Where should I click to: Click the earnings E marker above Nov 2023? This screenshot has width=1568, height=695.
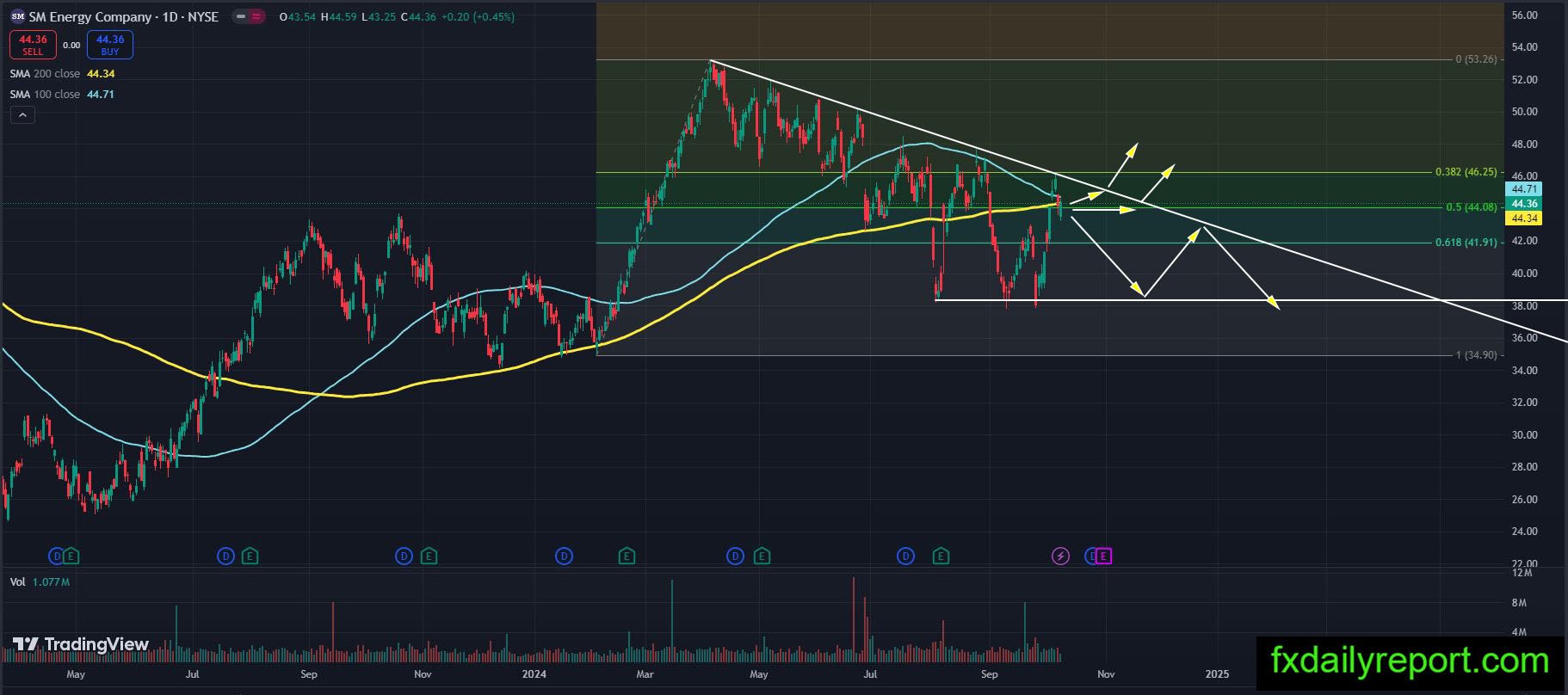[428, 557]
